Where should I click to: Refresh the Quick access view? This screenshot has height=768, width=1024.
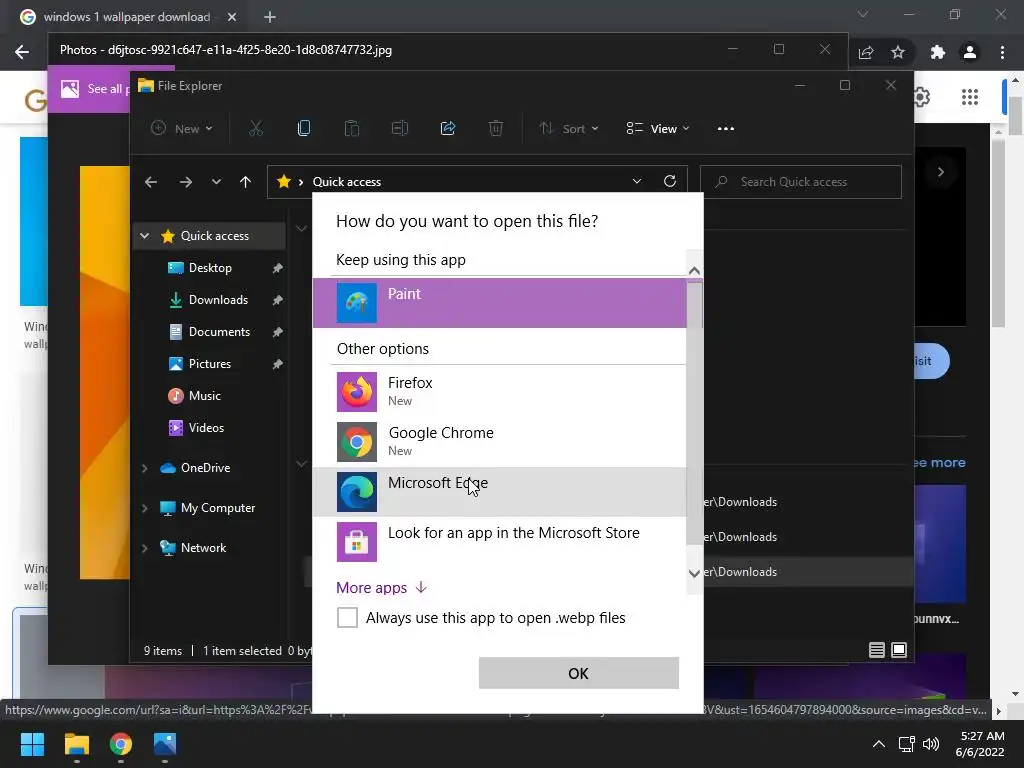click(x=670, y=182)
